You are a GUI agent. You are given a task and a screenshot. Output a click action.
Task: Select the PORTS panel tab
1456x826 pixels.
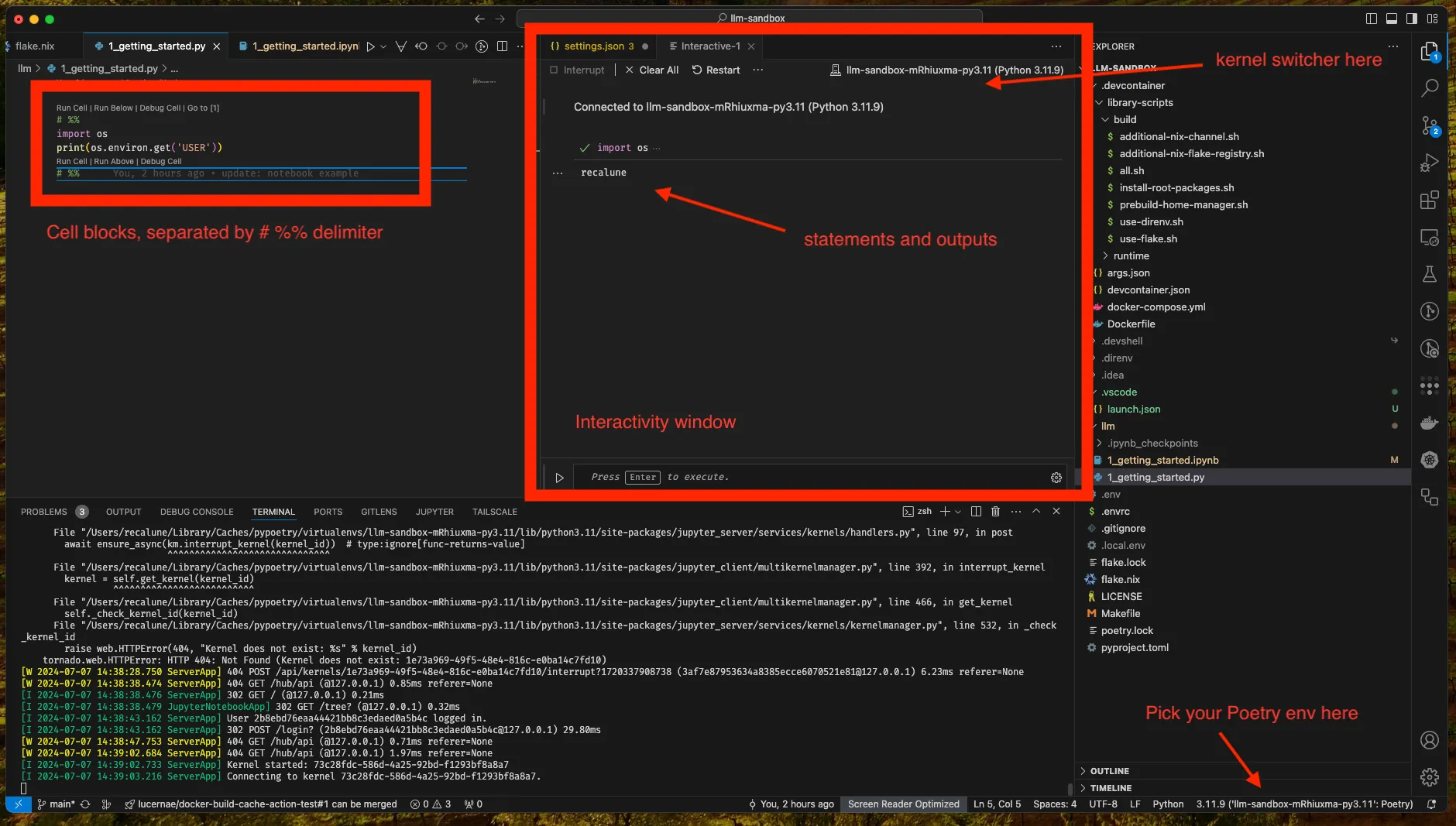(328, 512)
